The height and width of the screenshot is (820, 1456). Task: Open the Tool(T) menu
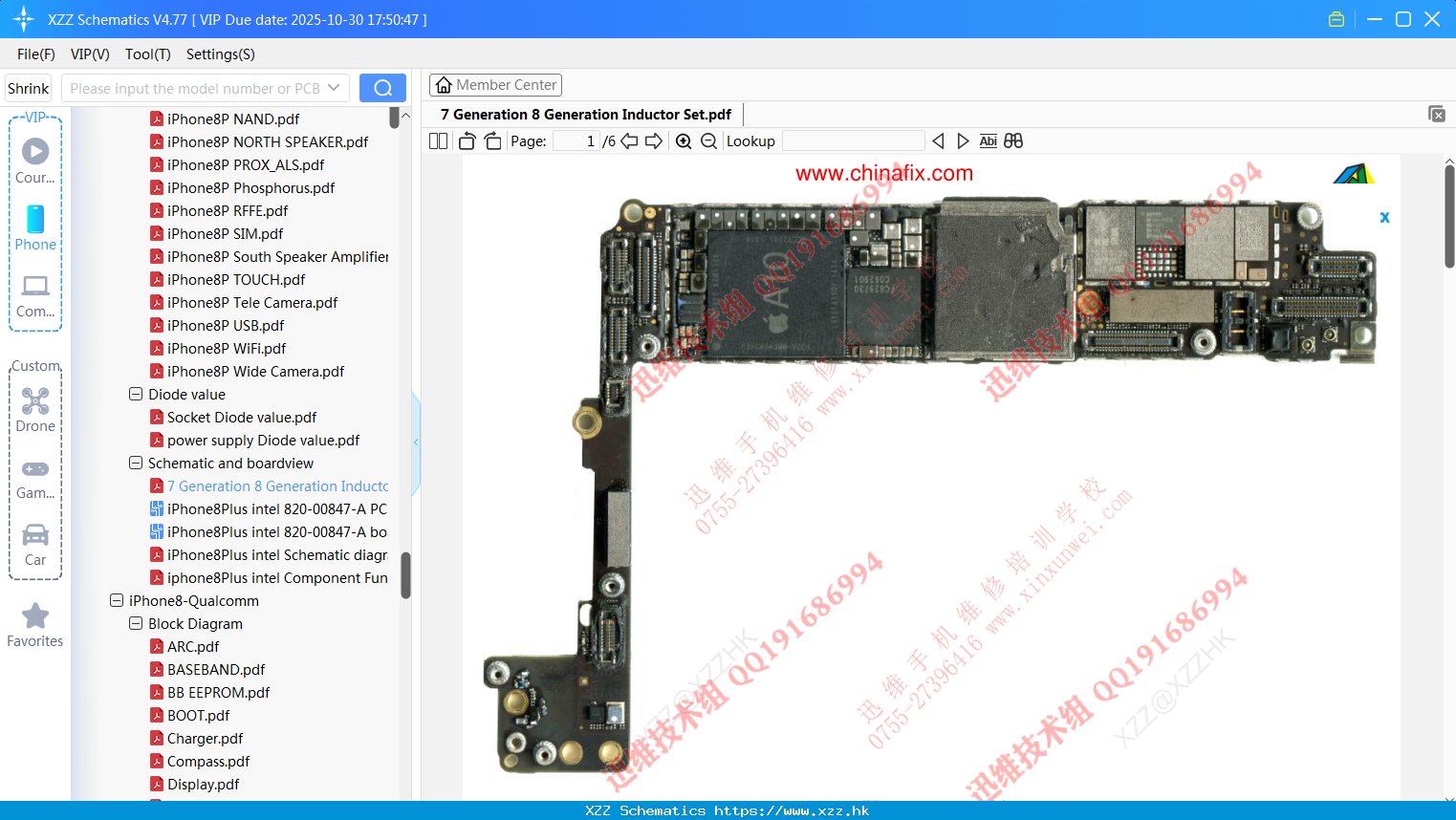click(x=148, y=54)
